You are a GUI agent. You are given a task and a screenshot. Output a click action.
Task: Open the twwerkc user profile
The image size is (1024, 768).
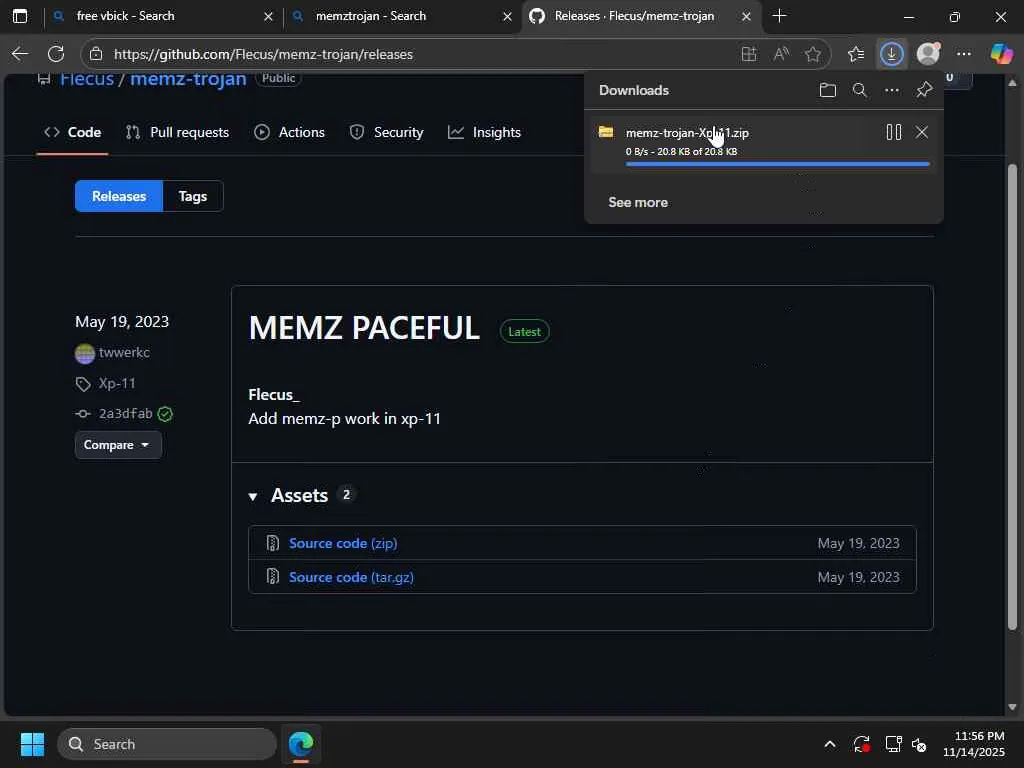(124, 353)
